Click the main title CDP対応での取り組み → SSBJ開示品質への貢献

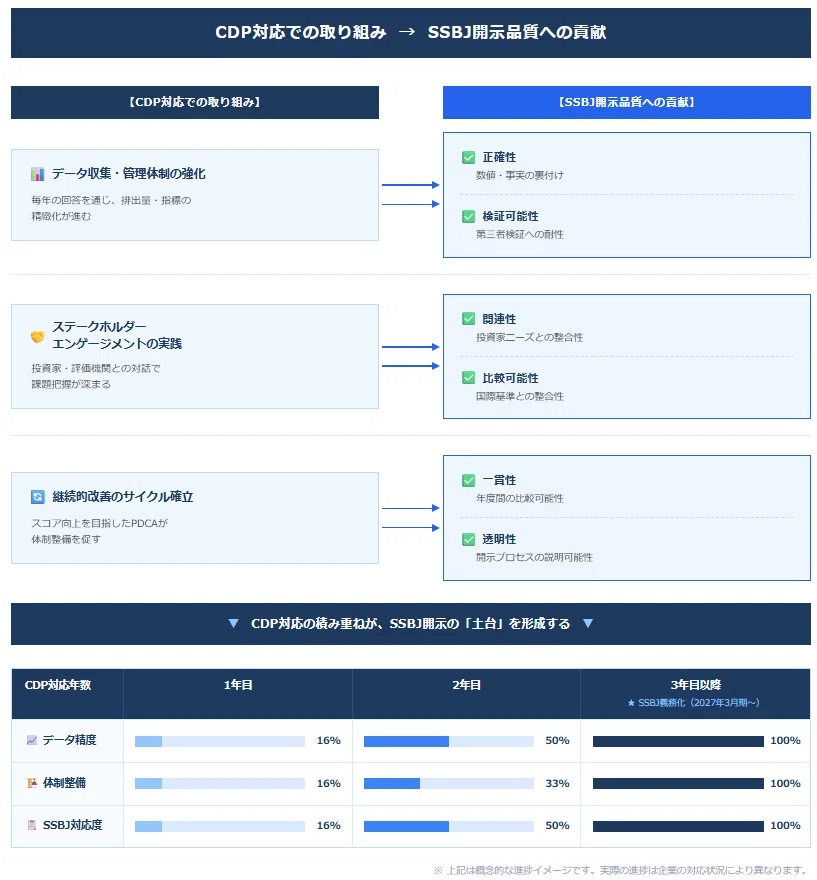coord(411,33)
